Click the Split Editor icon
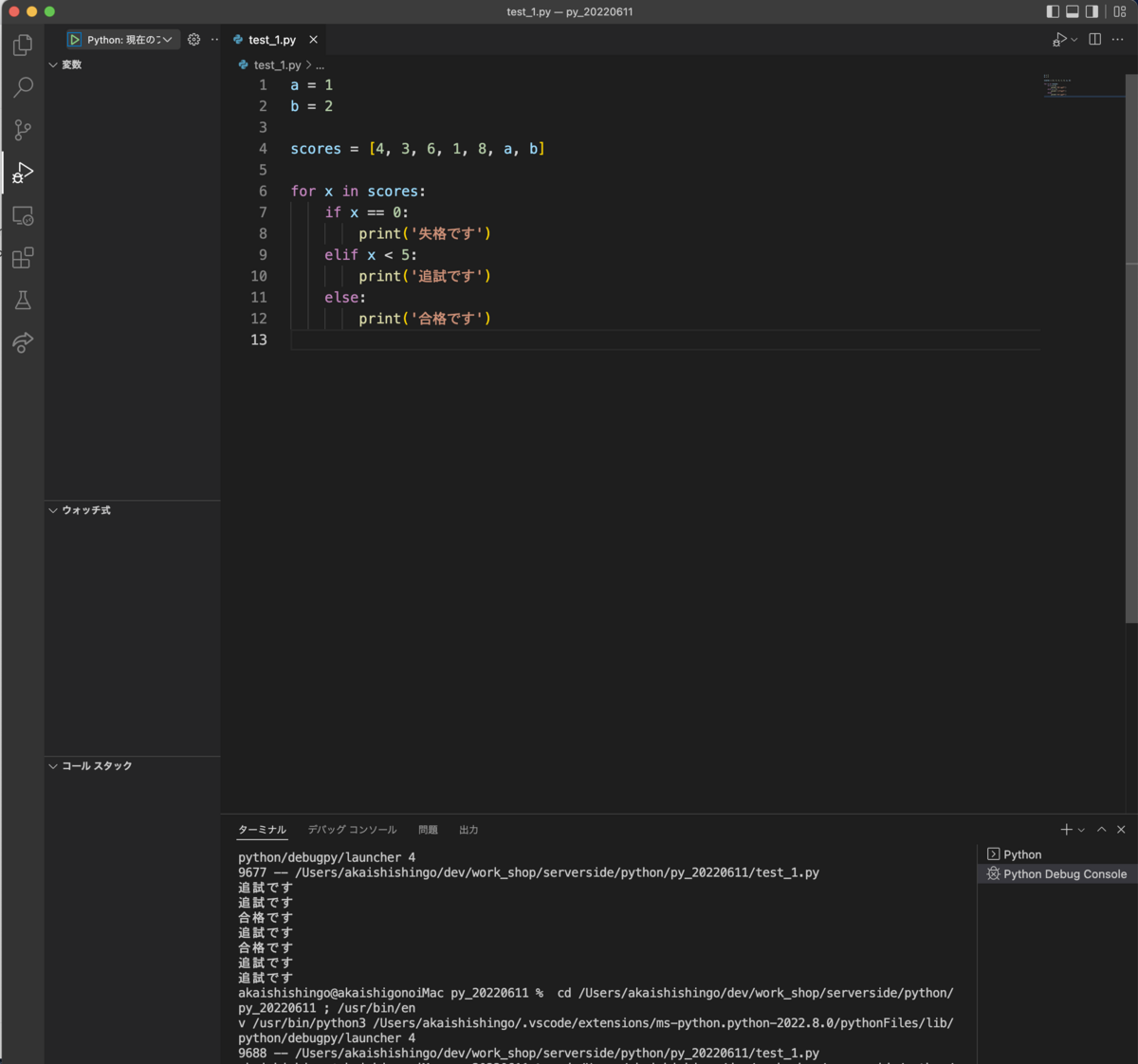Image resolution: width=1138 pixels, height=1064 pixels. [x=1095, y=39]
